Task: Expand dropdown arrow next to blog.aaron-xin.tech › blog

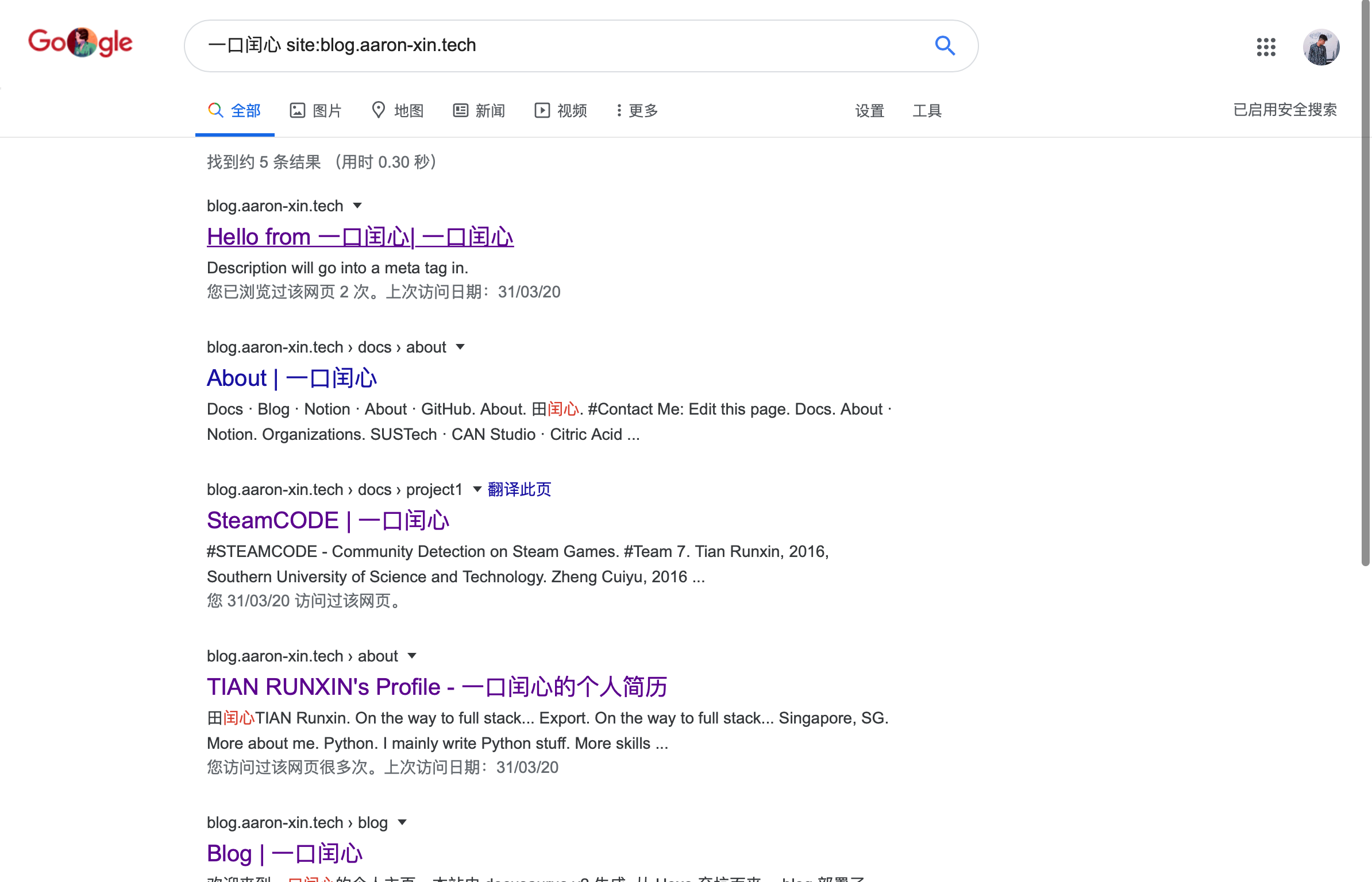Action: pyautogui.click(x=402, y=822)
